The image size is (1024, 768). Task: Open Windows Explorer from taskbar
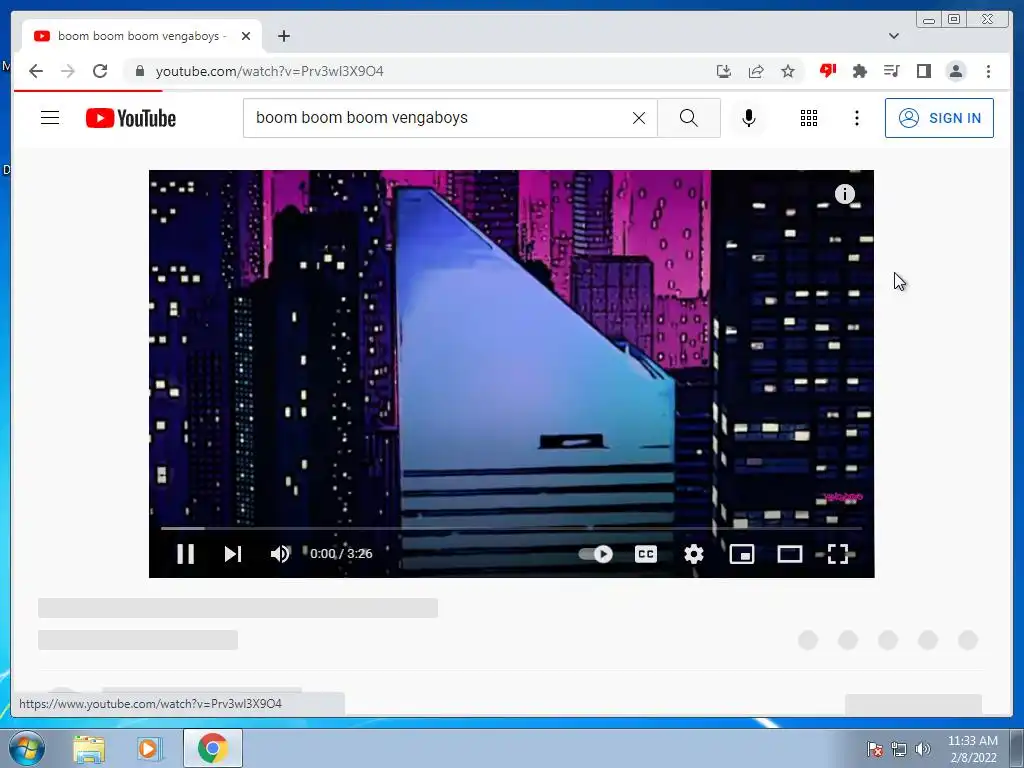pyautogui.click(x=89, y=748)
